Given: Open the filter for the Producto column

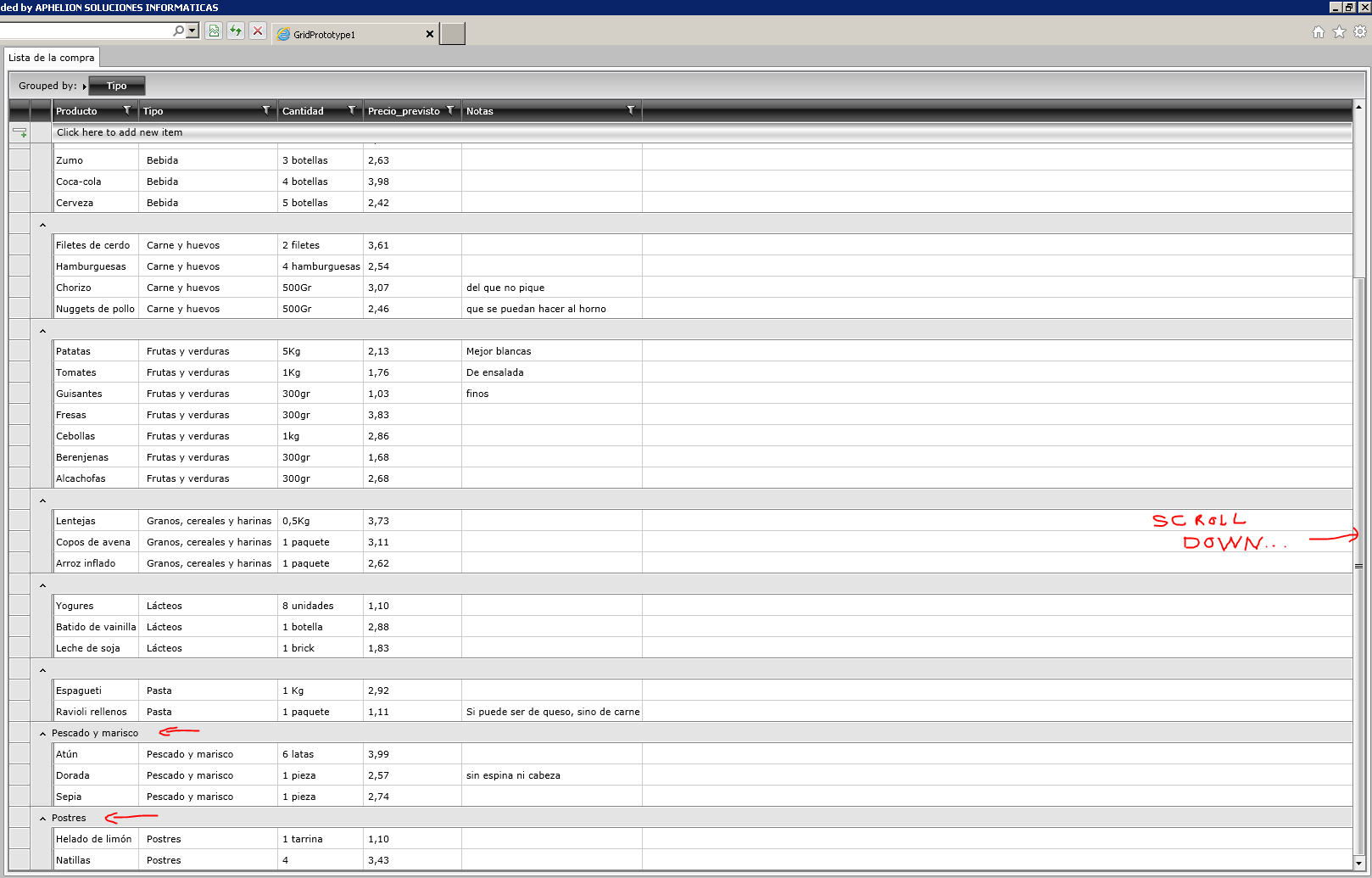Looking at the screenshot, I should coord(127,110).
